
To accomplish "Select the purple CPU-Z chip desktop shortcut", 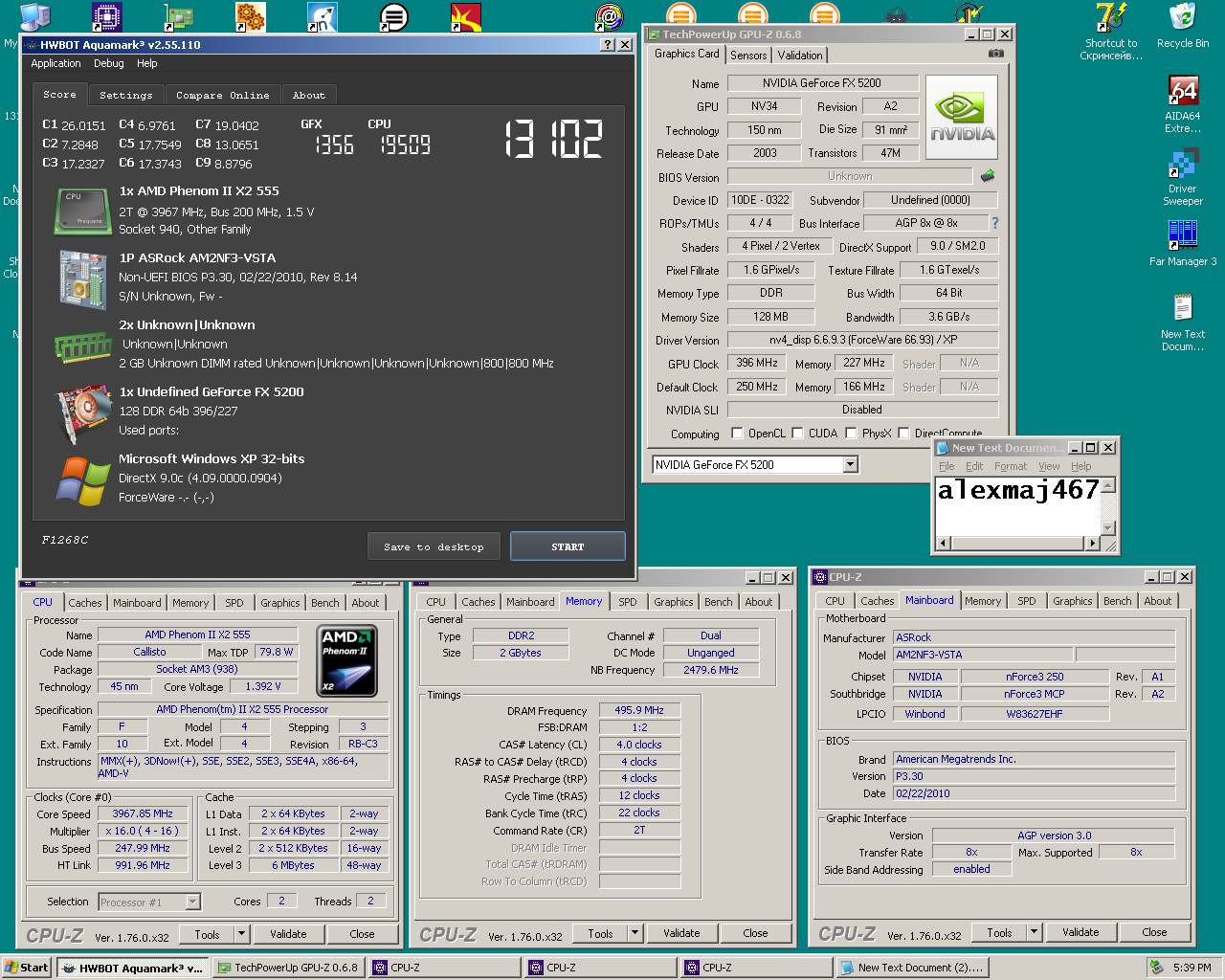I will point(107,16).
